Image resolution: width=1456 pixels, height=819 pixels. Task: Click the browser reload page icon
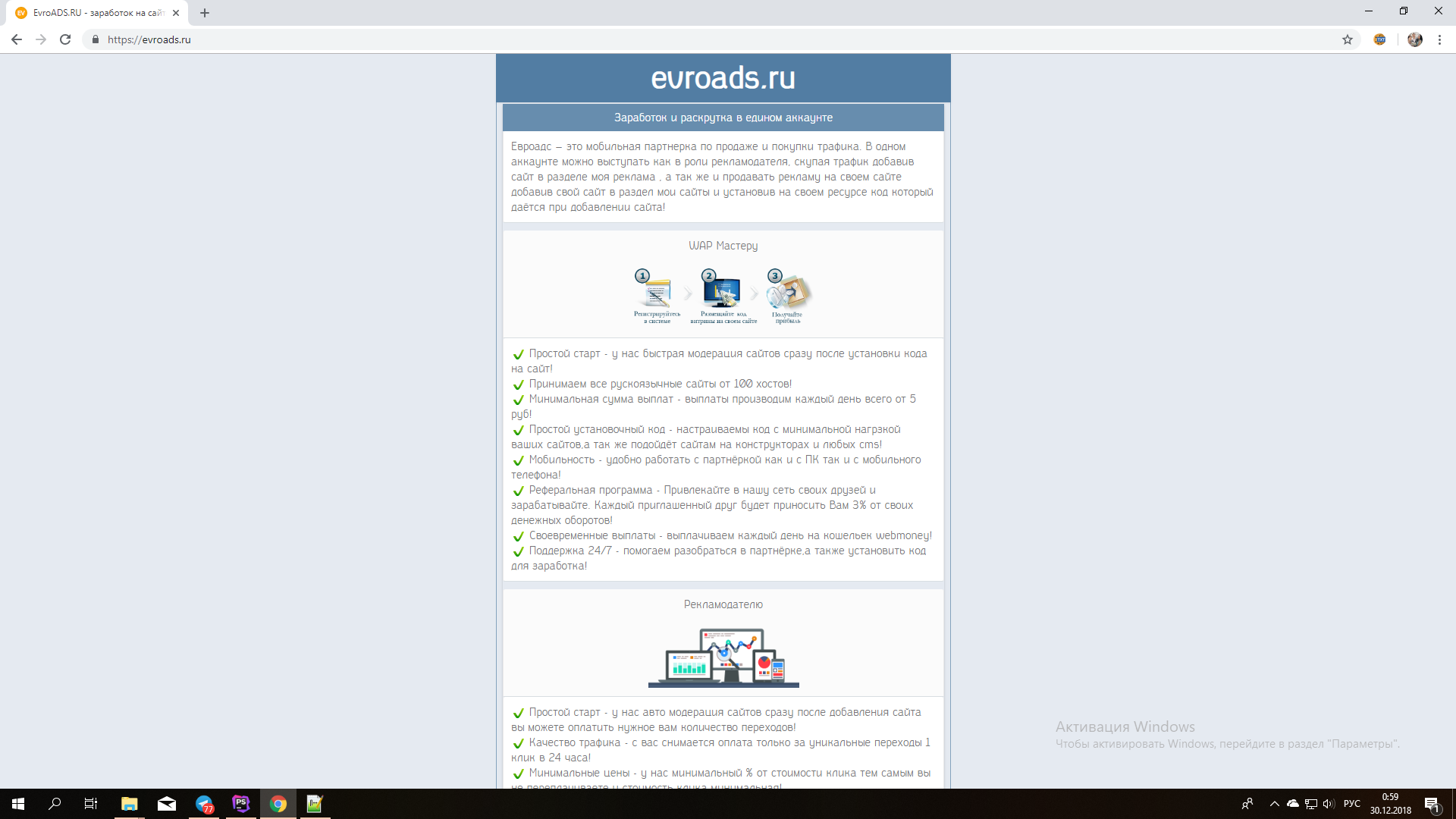65,39
